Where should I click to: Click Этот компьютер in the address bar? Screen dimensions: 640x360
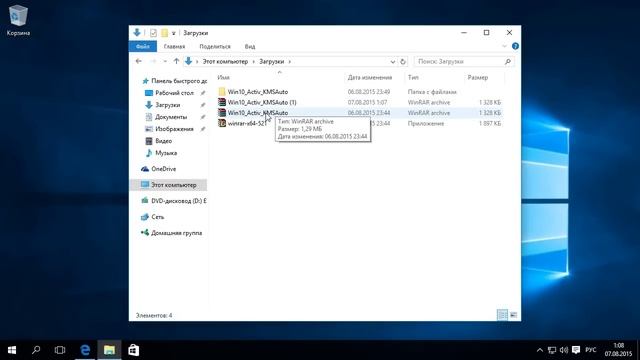225,62
